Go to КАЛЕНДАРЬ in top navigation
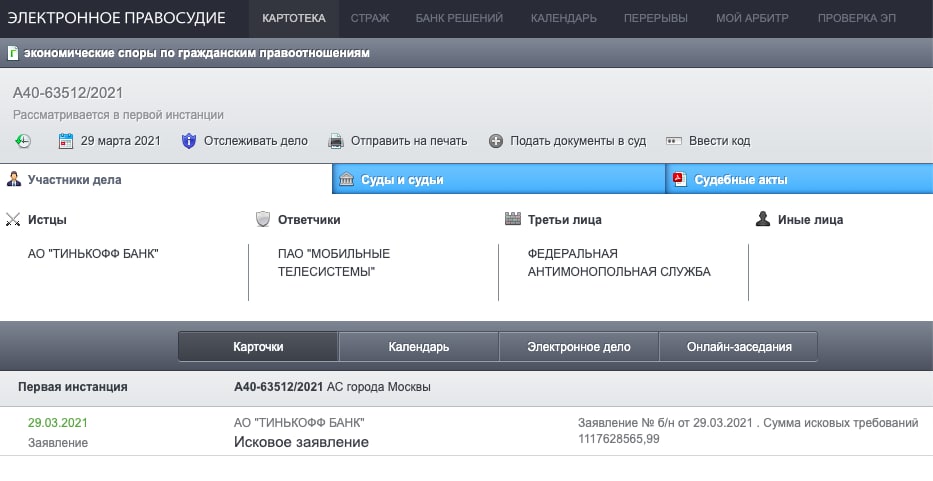 [x=563, y=18]
